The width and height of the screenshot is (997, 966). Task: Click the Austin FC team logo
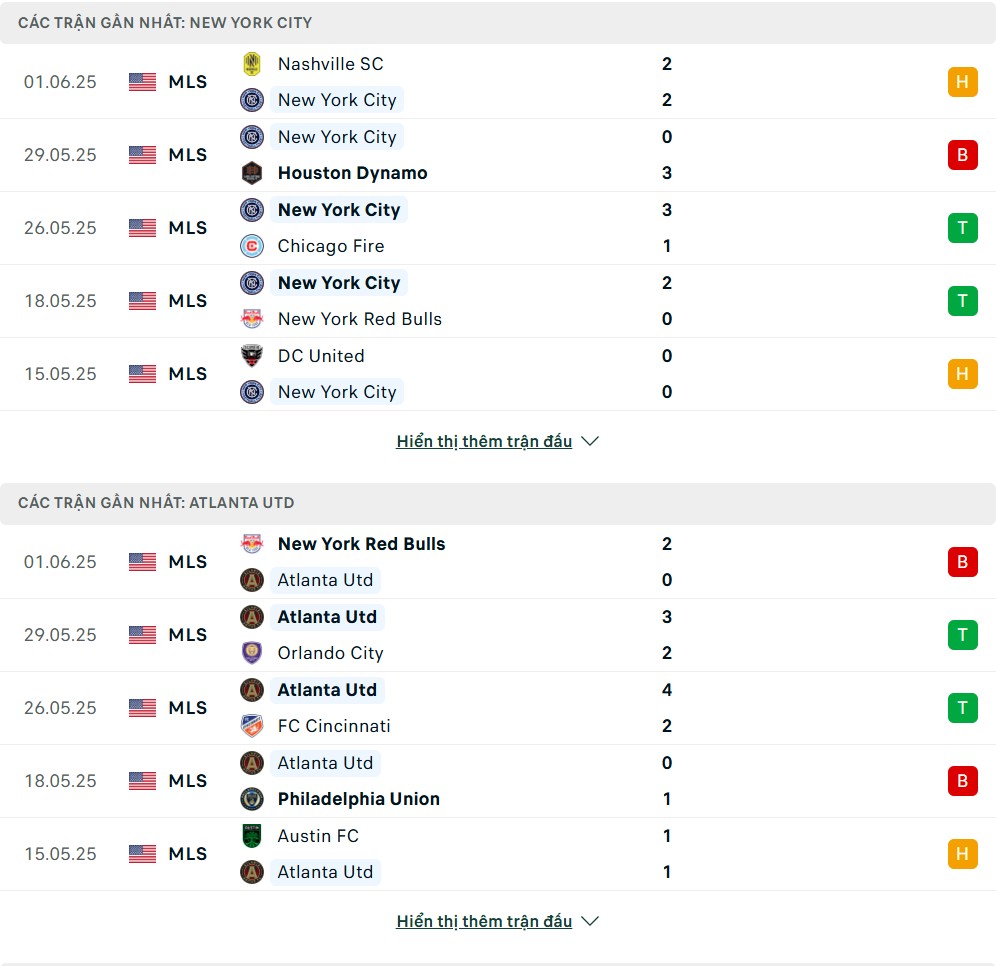click(252, 836)
